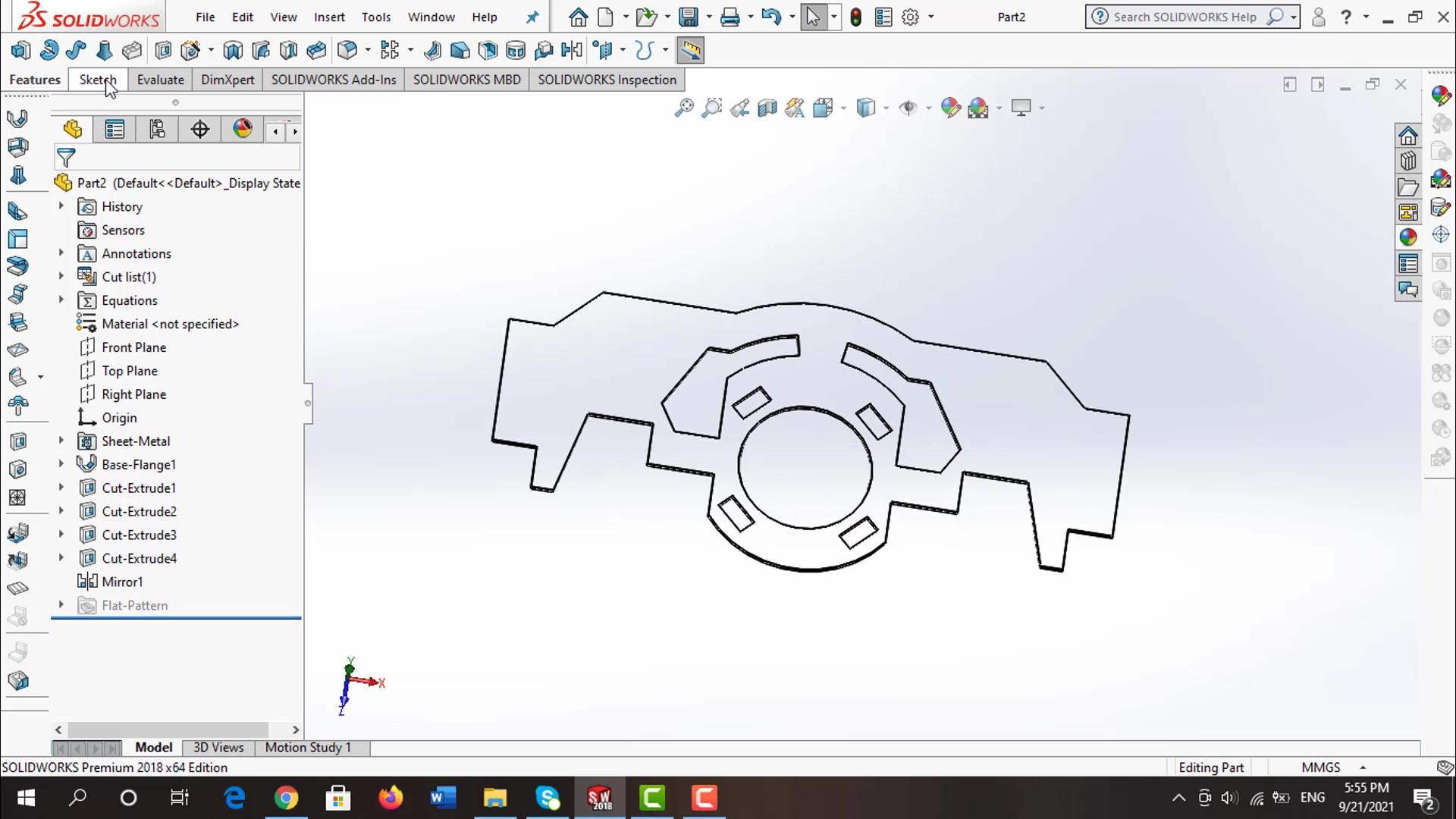Select the Section View tool
The image size is (1456, 819).
767,108
